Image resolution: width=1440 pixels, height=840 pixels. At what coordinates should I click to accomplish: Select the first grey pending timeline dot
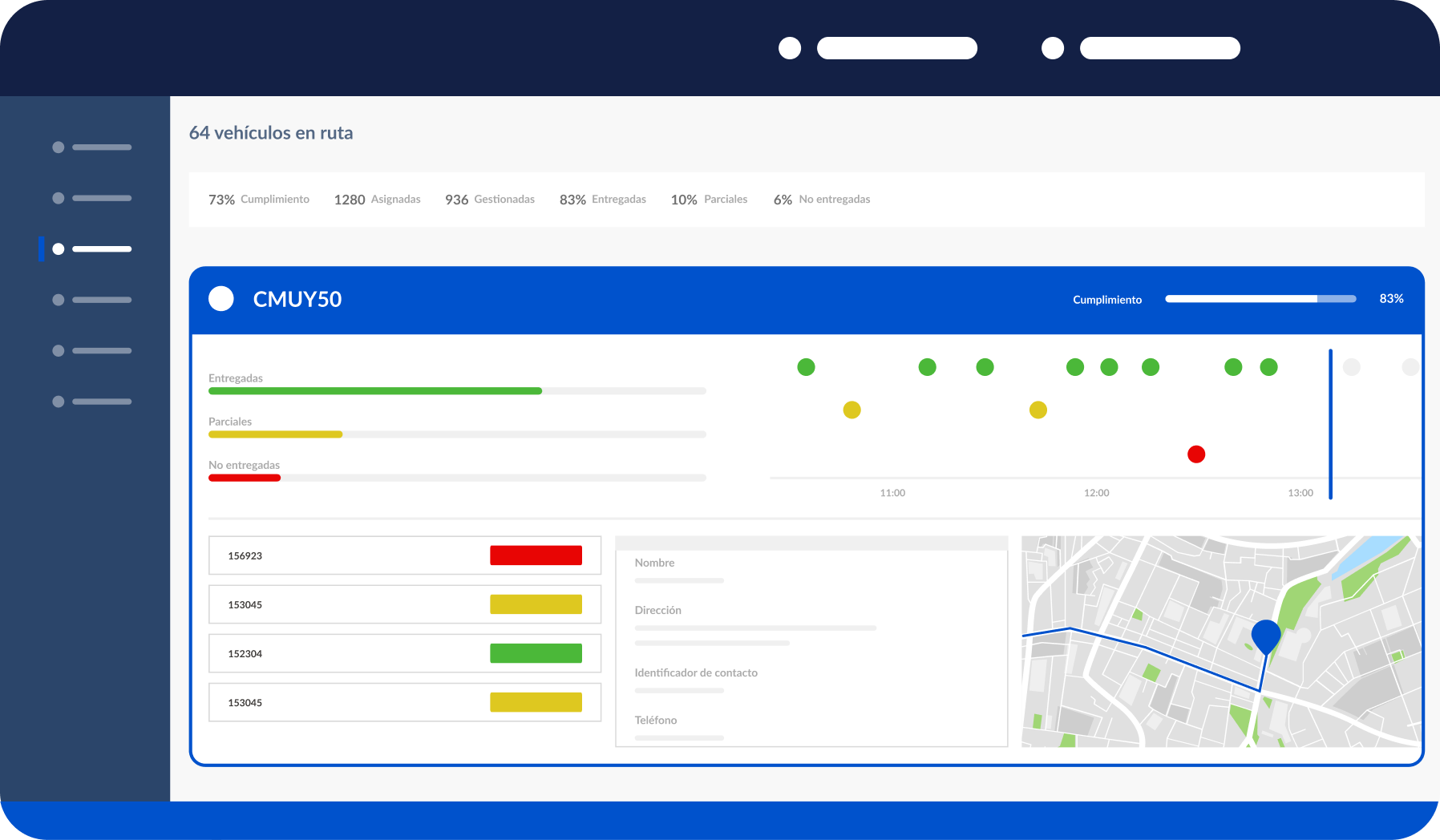click(x=1352, y=367)
